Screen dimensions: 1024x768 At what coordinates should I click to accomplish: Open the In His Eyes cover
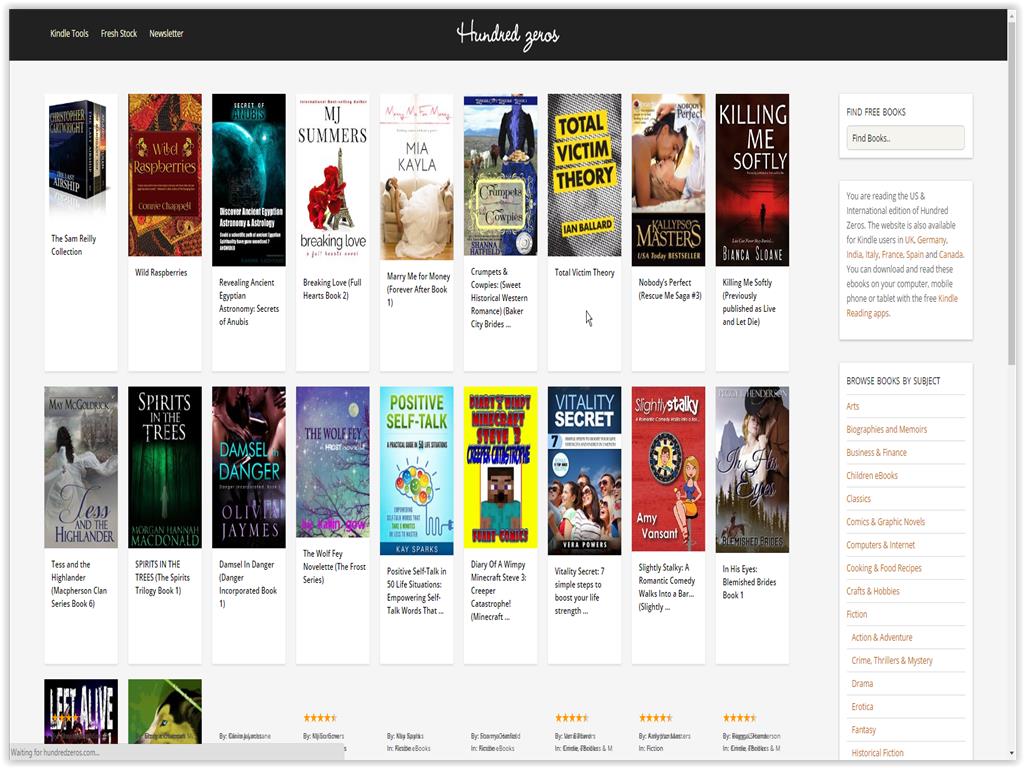point(752,470)
